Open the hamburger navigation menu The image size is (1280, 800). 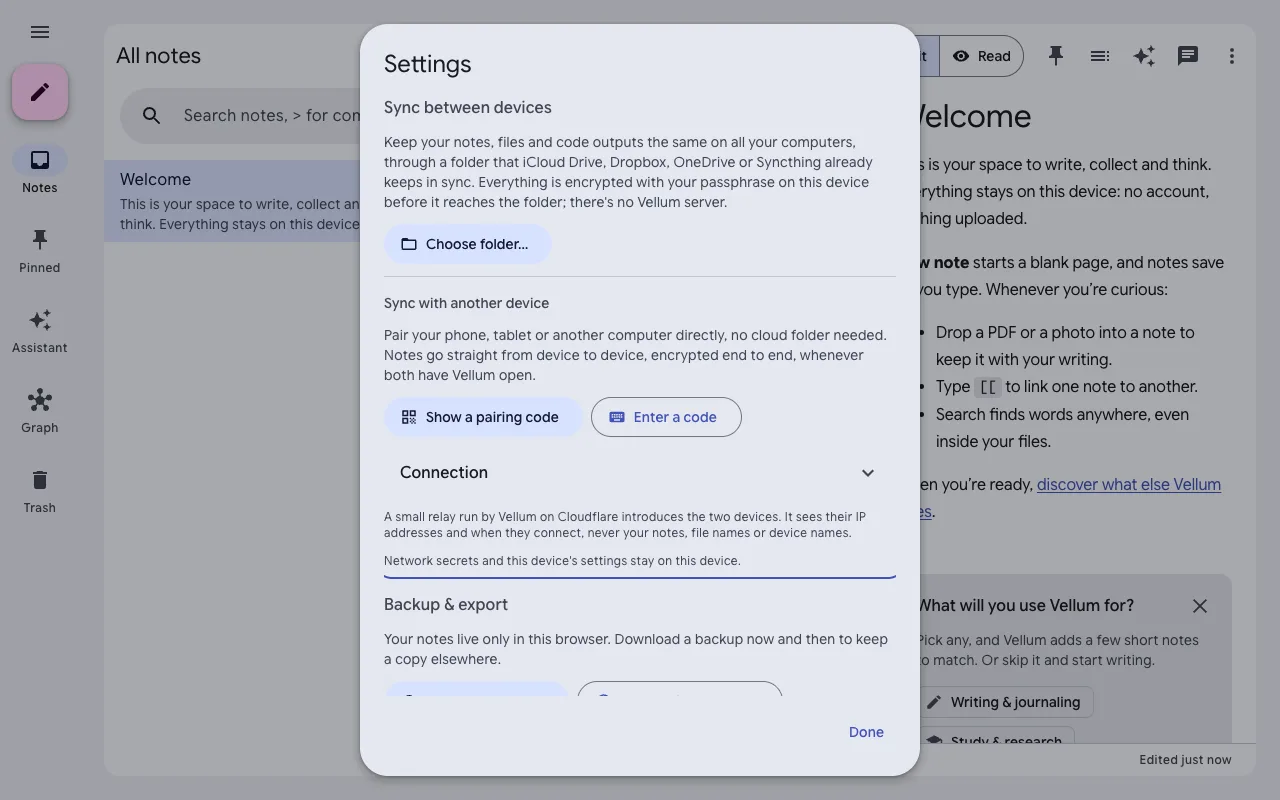click(x=40, y=32)
